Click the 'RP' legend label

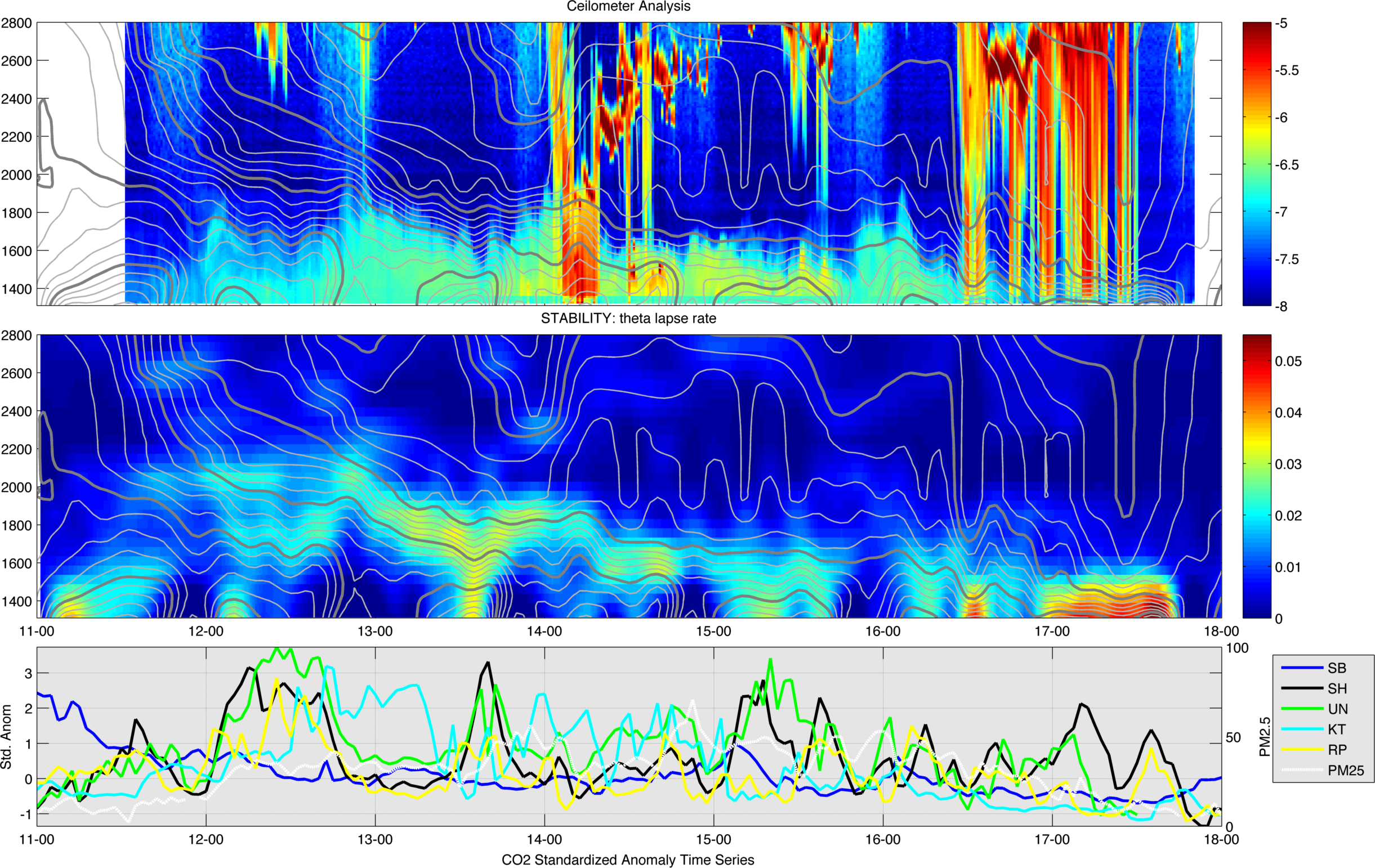[1337, 750]
